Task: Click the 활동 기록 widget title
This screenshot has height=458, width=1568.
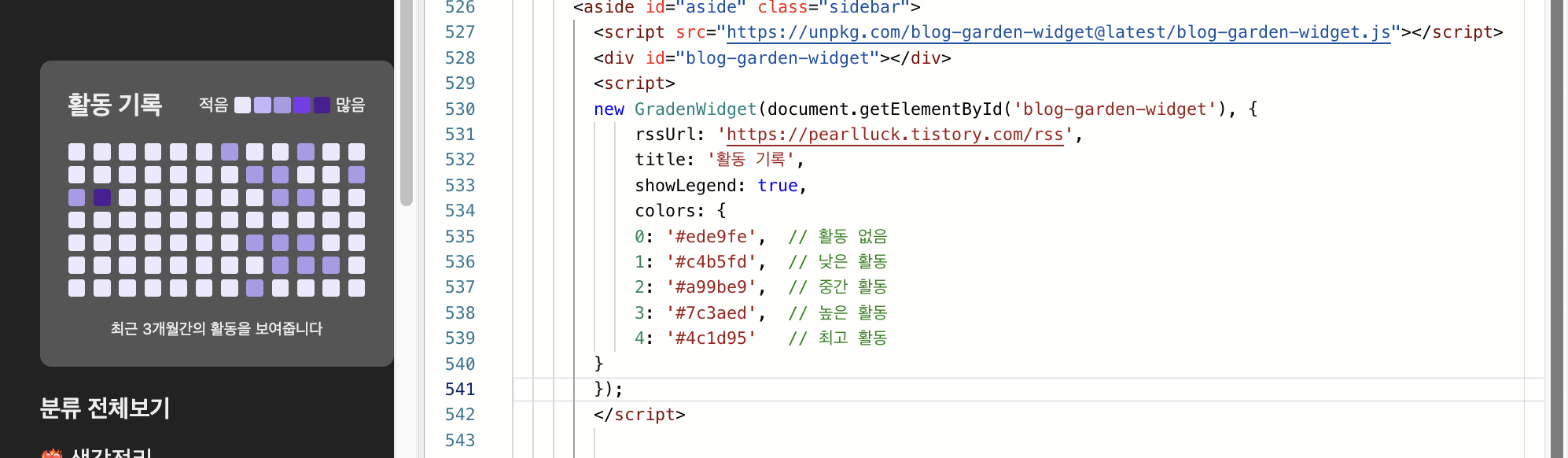Action: pos(115,105)
